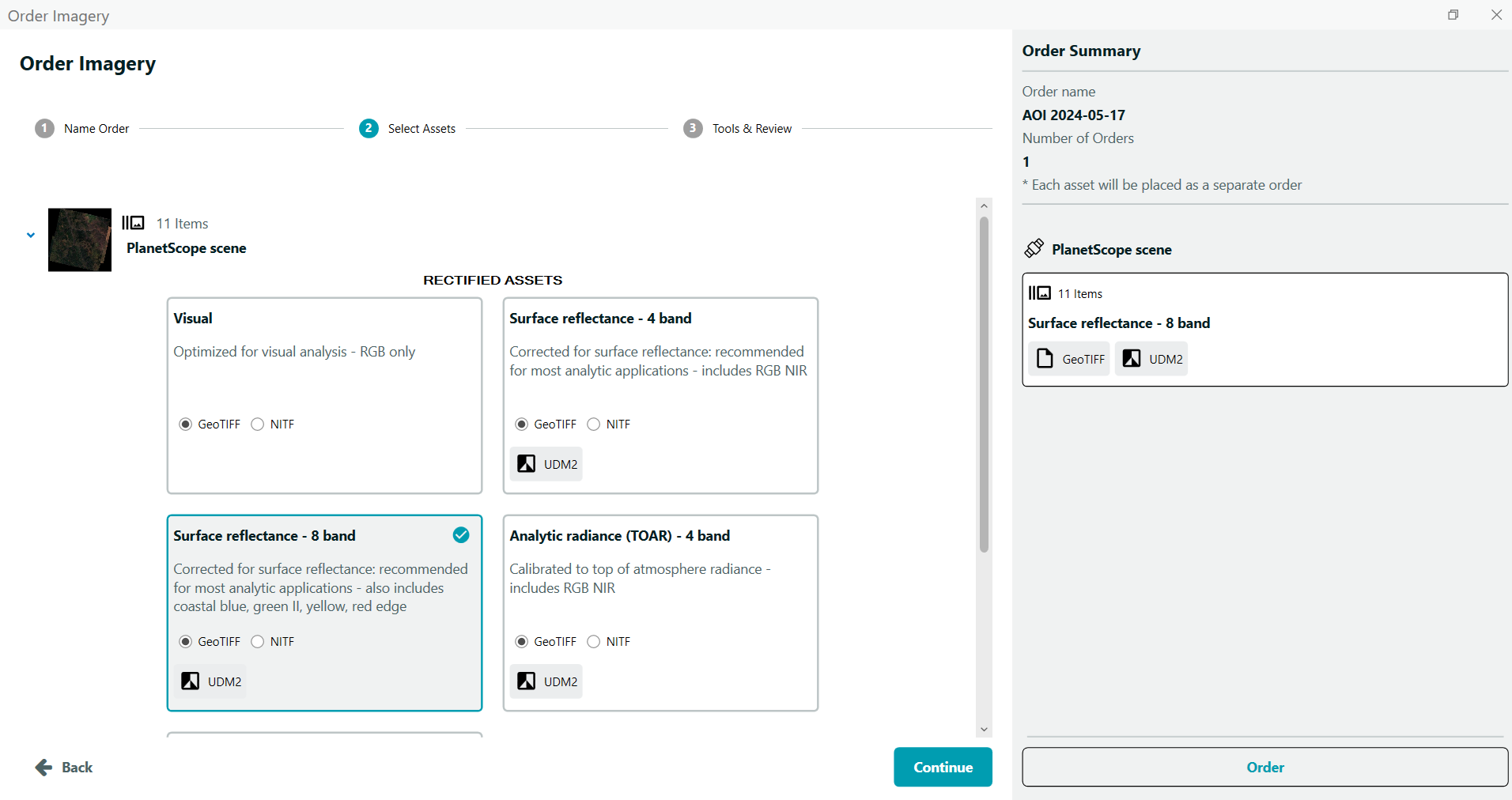Viewport: 1512px width, 800px height.
Task: Click the asset list scroll up arrow
Action: pyautogui.click(x=984, y=206)
